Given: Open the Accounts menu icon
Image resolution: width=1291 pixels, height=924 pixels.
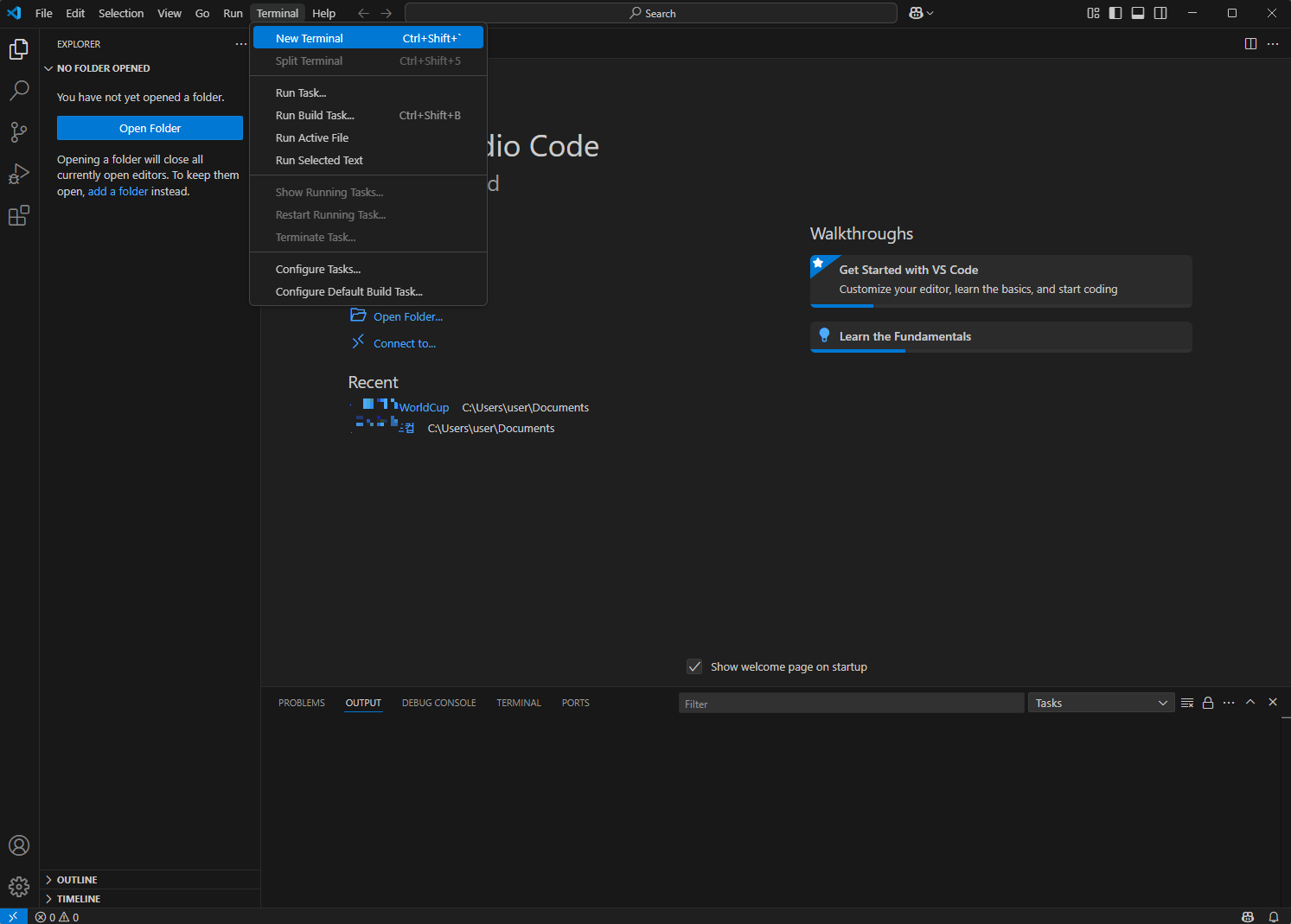Looking at the screenshot, I should coord(19,845).
